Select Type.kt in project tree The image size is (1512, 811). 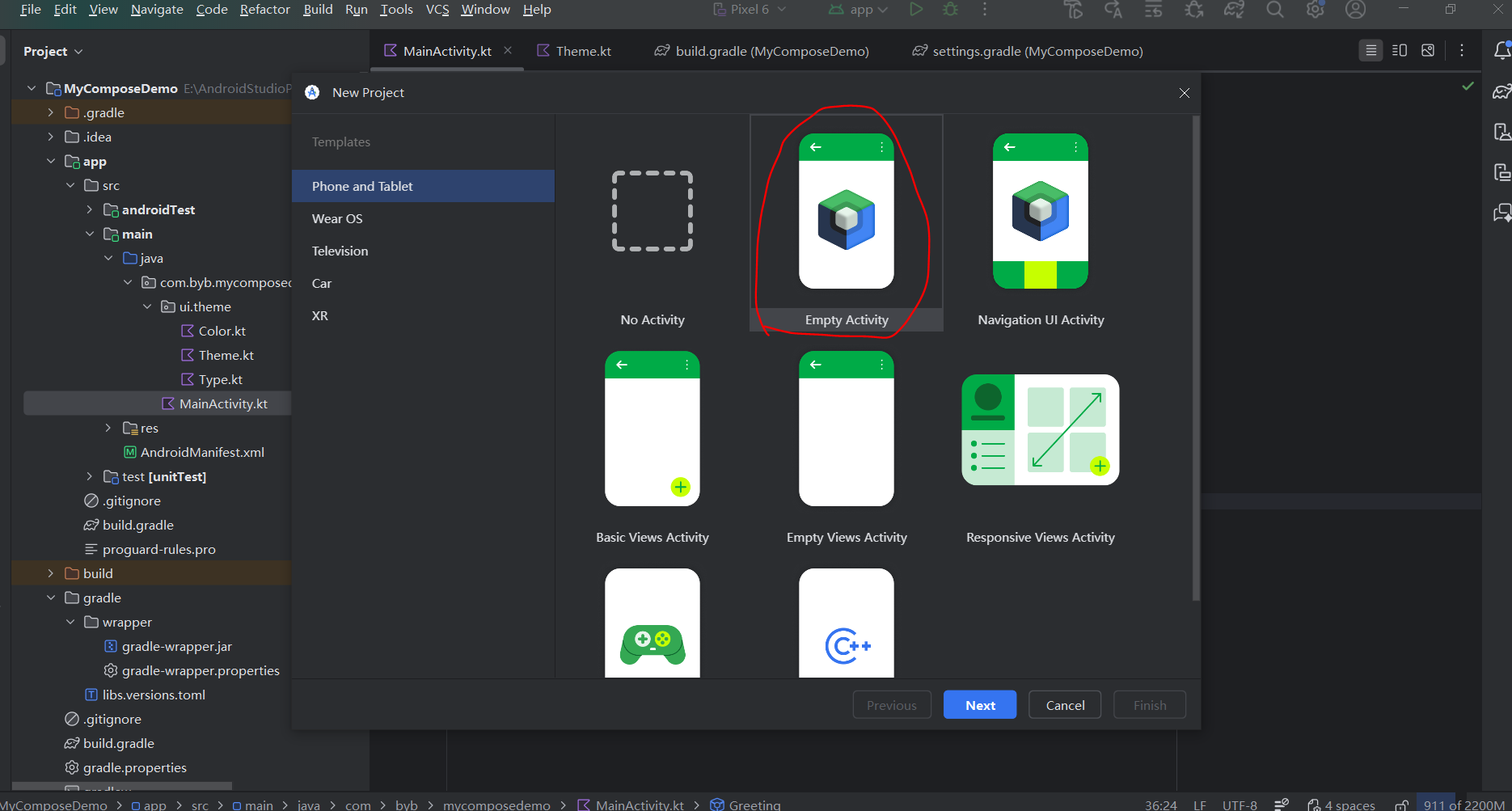pyautogui.click(x=211, y=379)
